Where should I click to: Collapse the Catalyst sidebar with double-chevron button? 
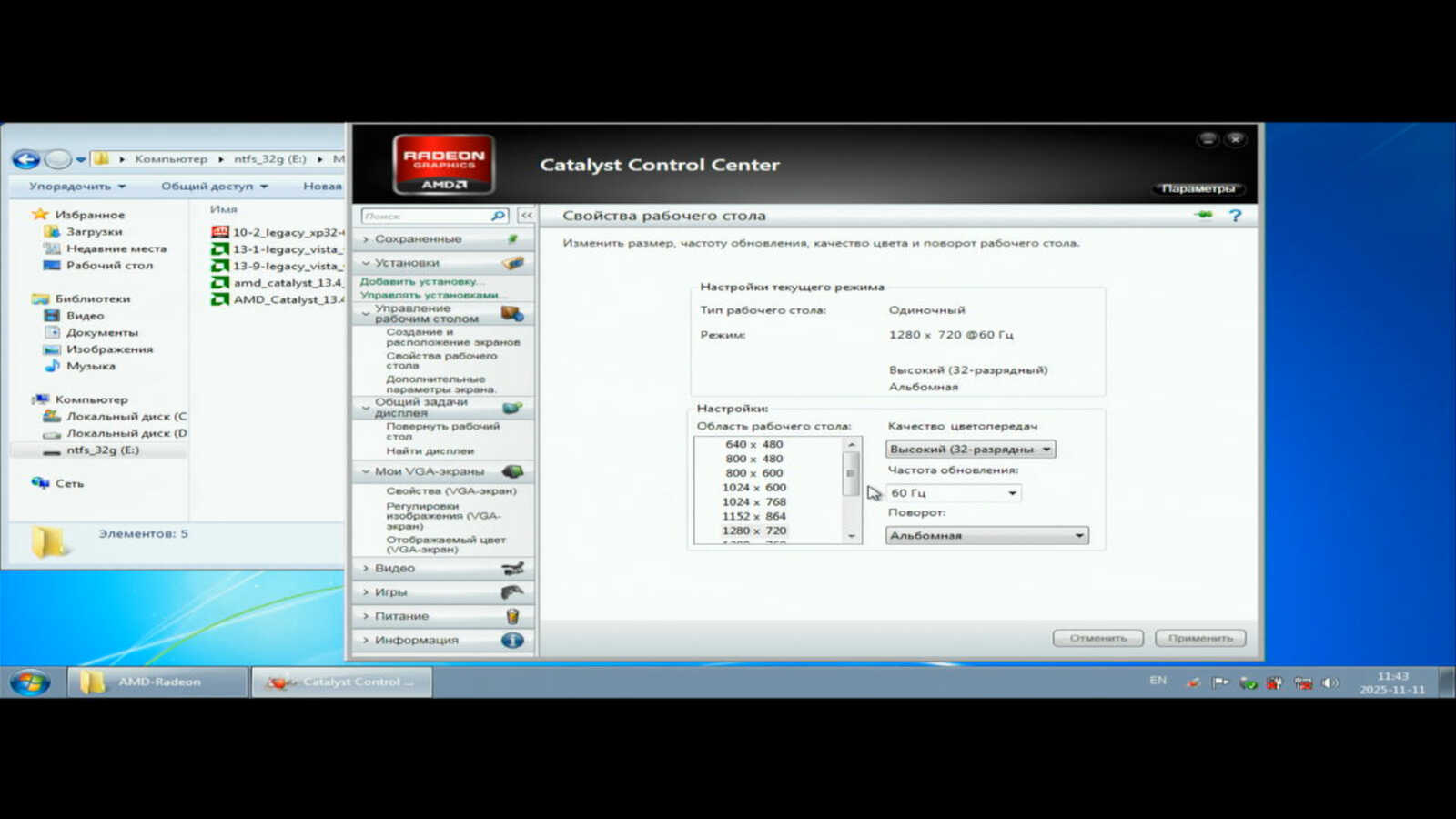(x=526, y=216)
